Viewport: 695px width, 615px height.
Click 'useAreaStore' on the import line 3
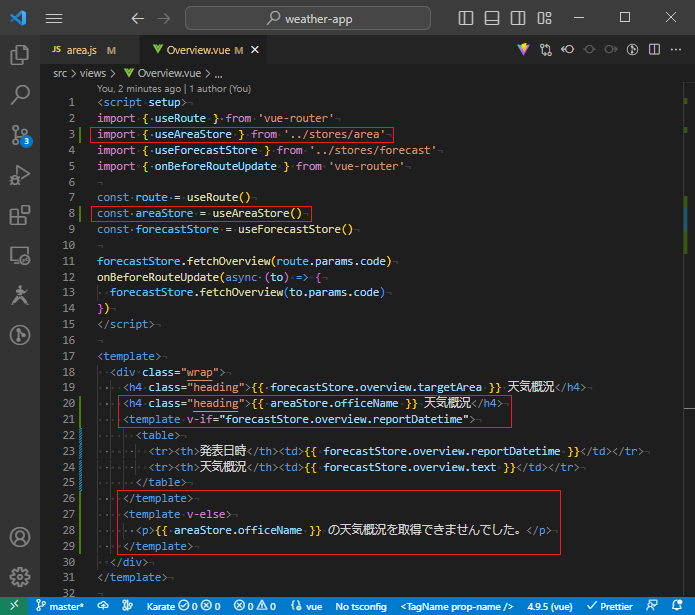tap(193, 134)
